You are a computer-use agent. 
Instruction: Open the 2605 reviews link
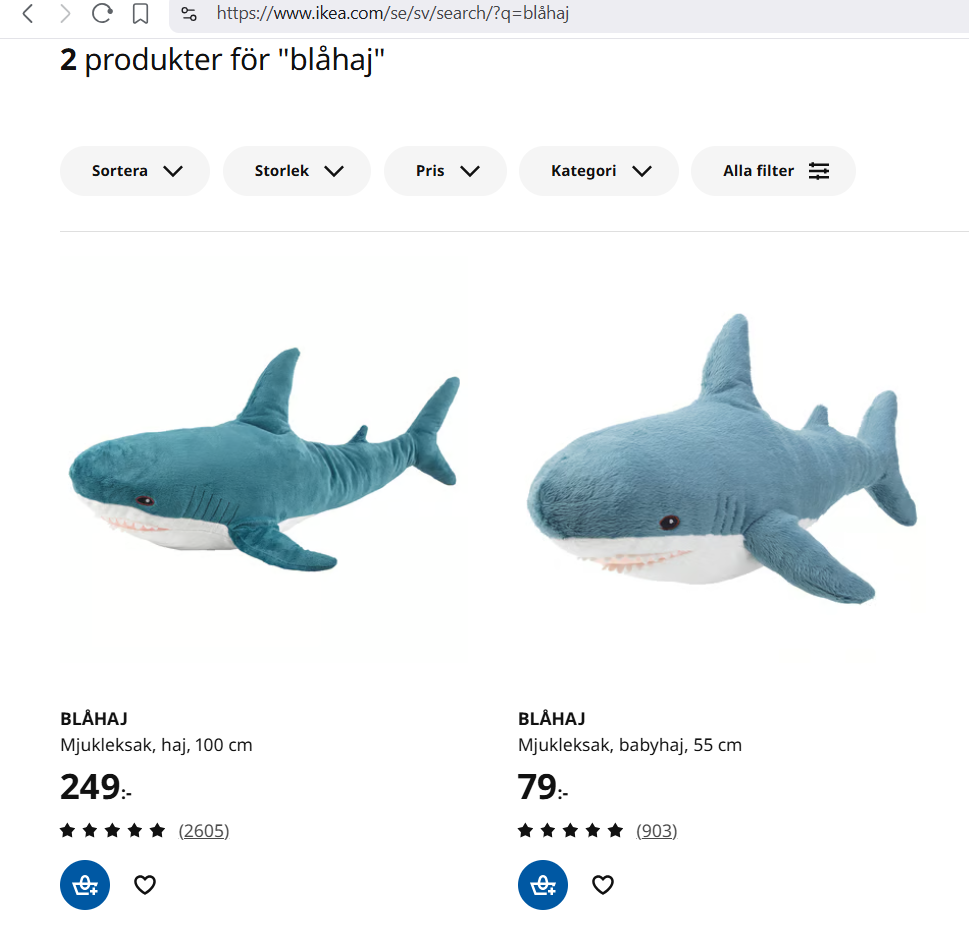point(204,830)
